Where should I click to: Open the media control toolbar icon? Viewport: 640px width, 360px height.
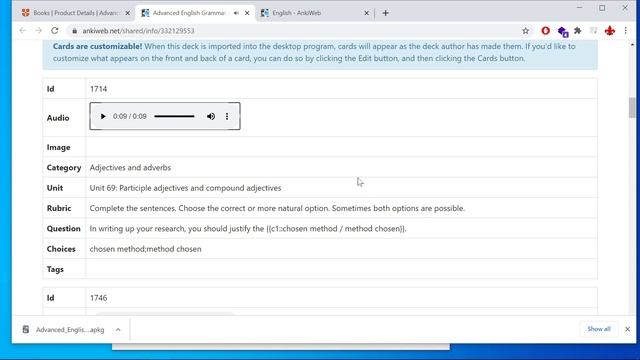point(593,31)
